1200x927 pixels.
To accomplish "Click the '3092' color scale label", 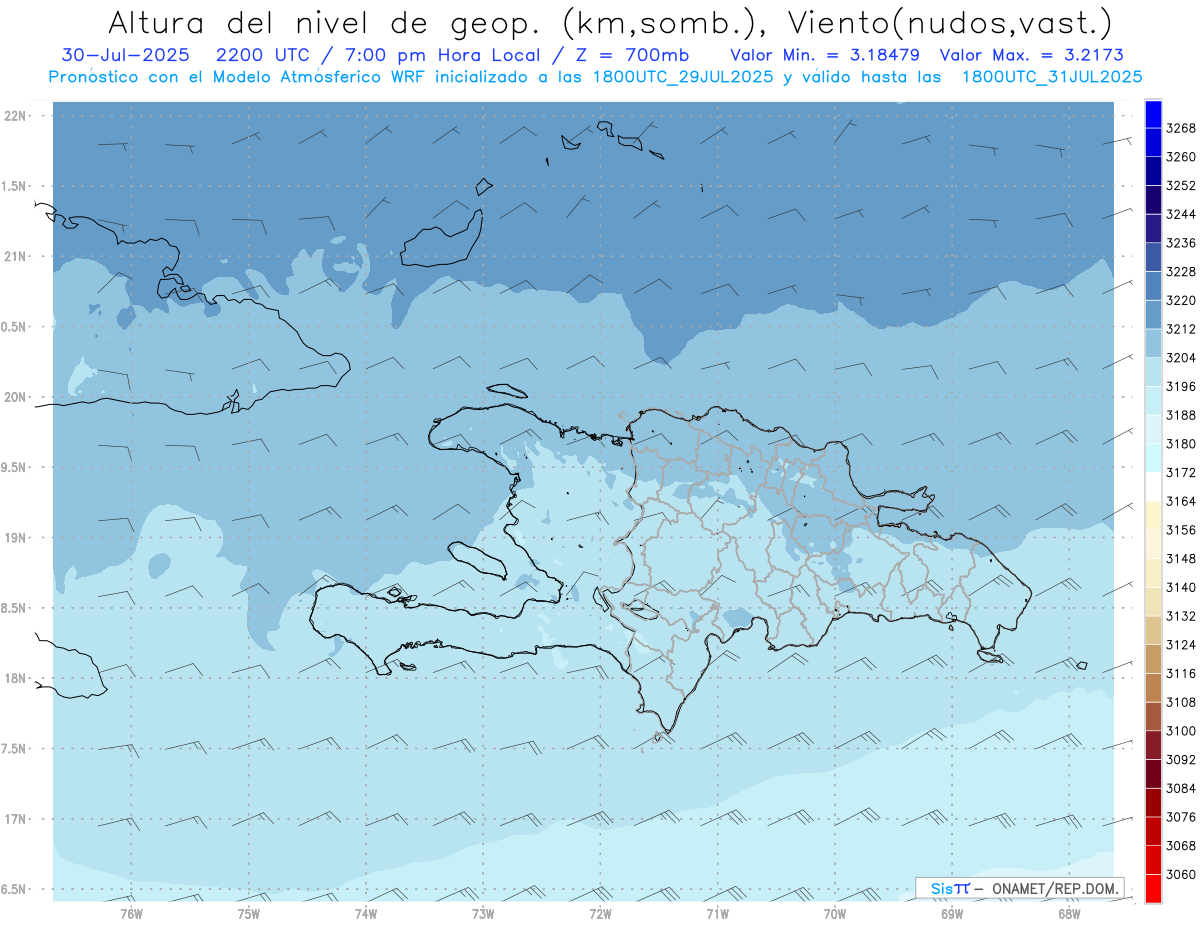I will (1181, 760).
